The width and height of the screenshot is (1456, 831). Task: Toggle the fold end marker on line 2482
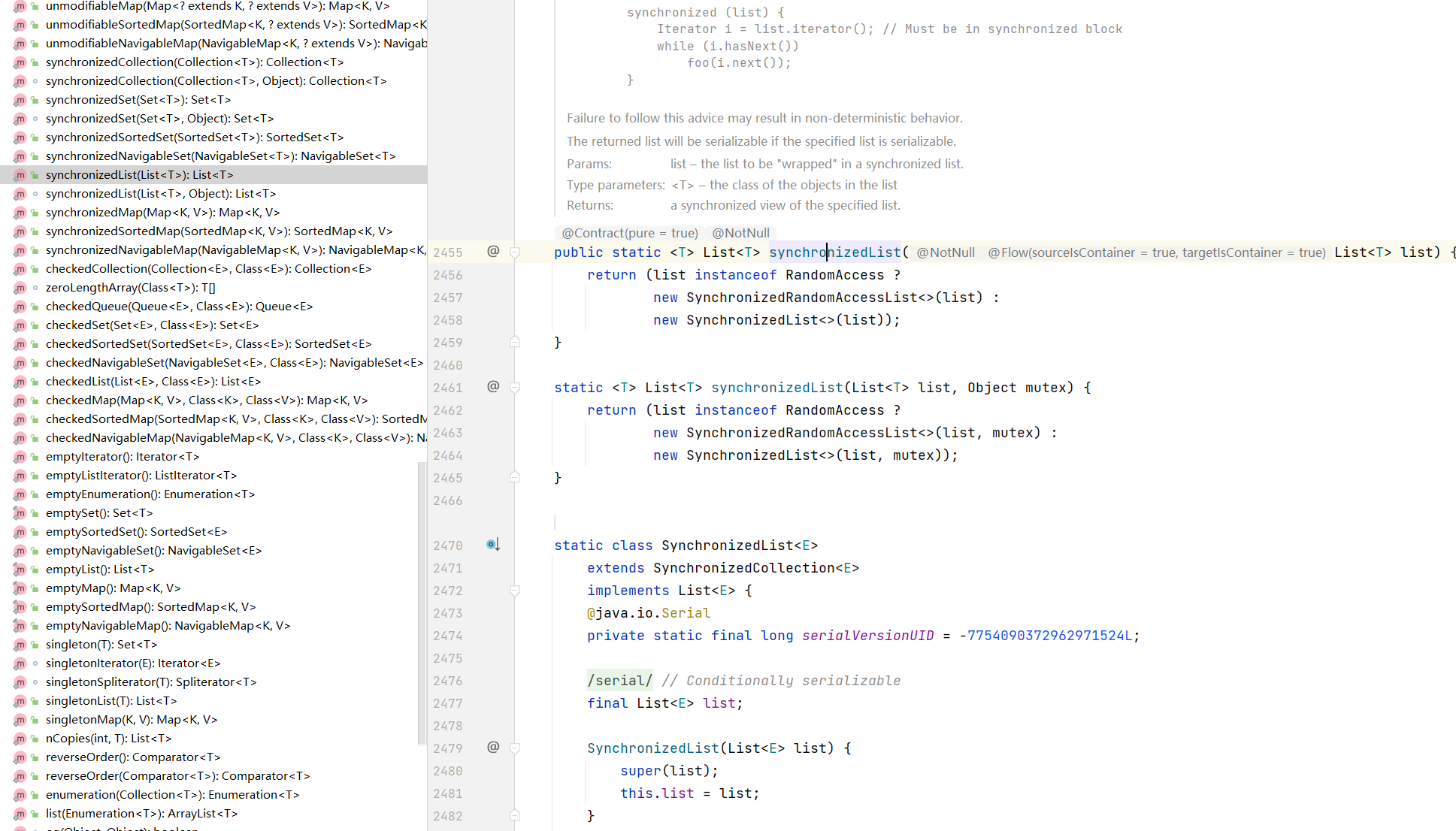[515, 815]
